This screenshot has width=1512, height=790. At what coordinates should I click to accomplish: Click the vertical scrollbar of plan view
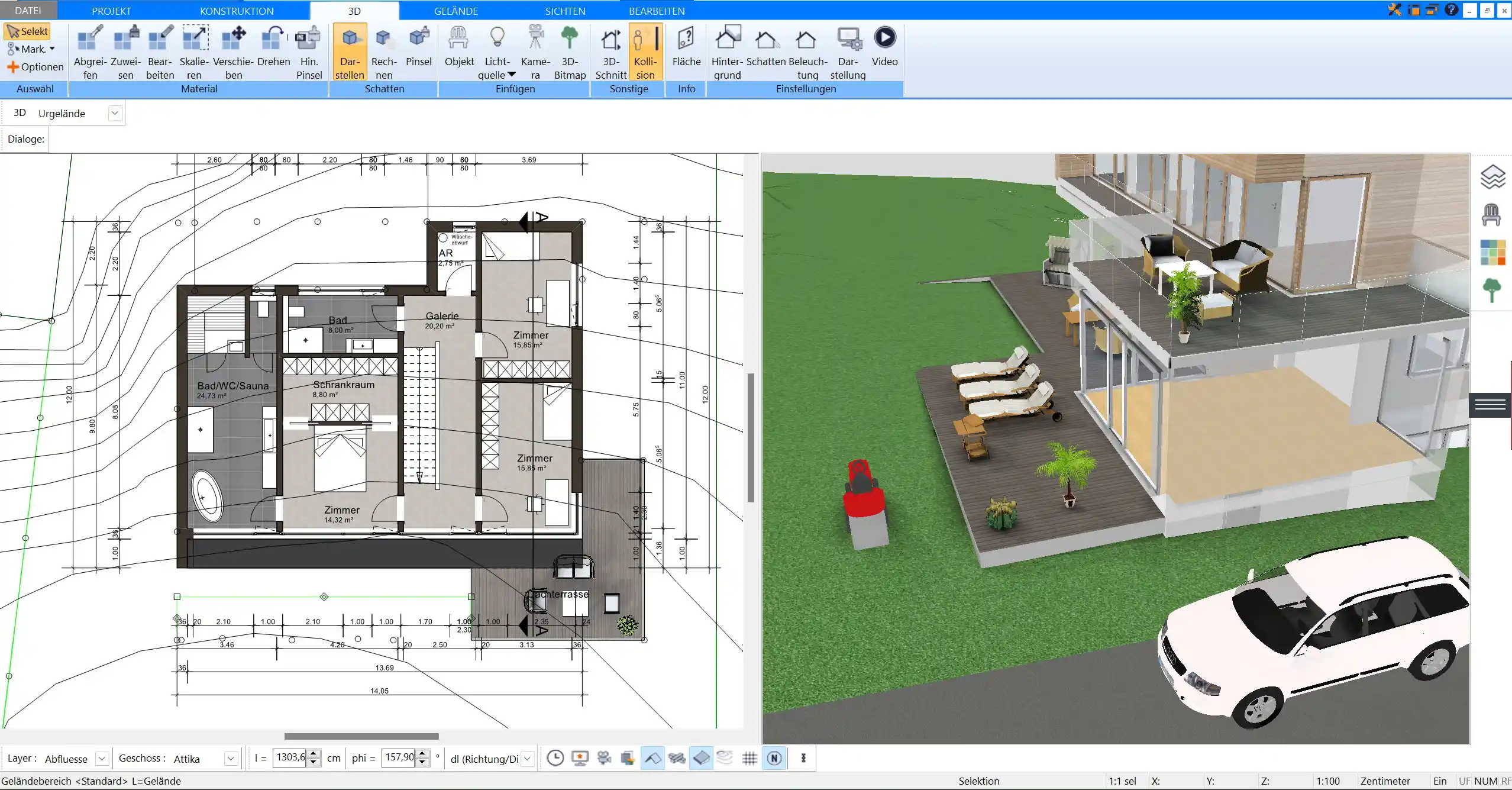(751, 438)
